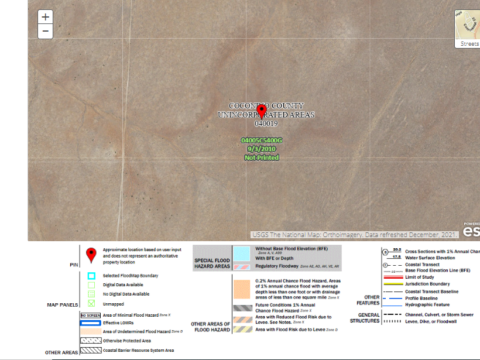Viewport: 480px width, 360px height.
Task: Click the red pin icon in legend
Action: (x=91, y=255)
